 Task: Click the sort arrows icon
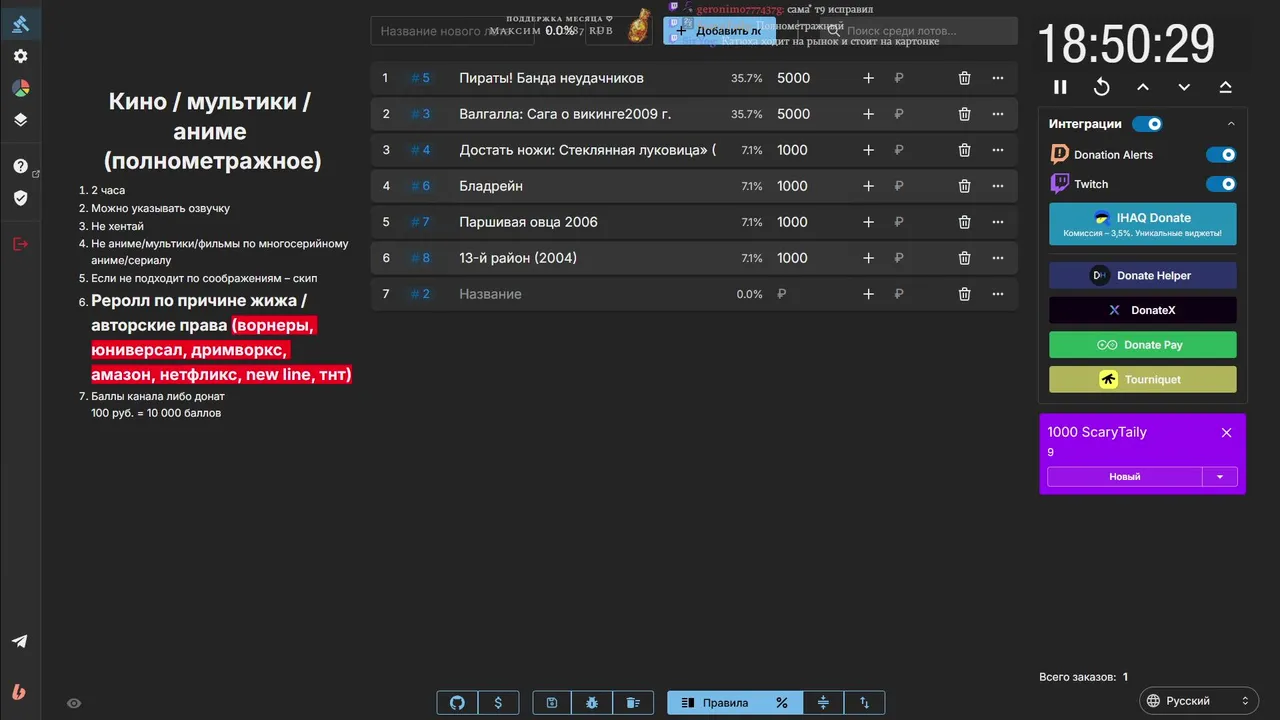coord(864,703)
